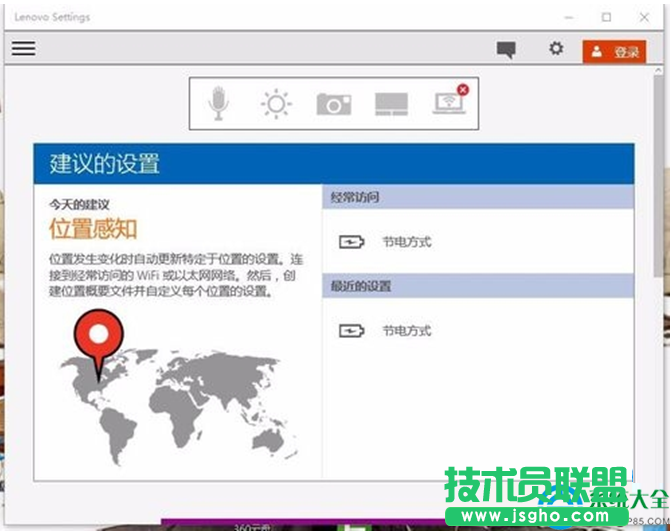
Task: Open the hamburger navigation menu
Action: point(23,48)
